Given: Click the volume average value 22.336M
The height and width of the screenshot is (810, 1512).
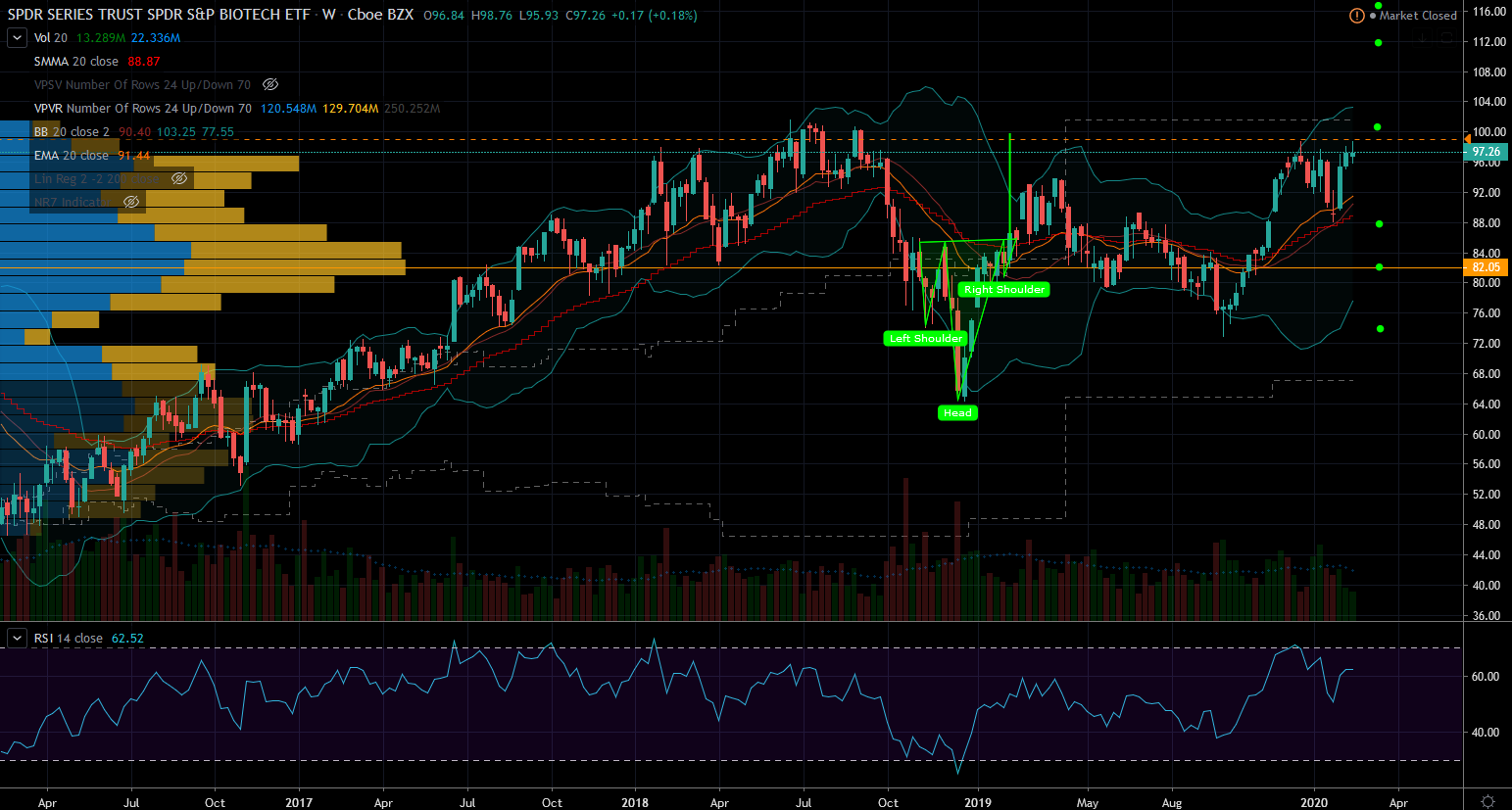Looking at the screenshot, I should 156,38.
